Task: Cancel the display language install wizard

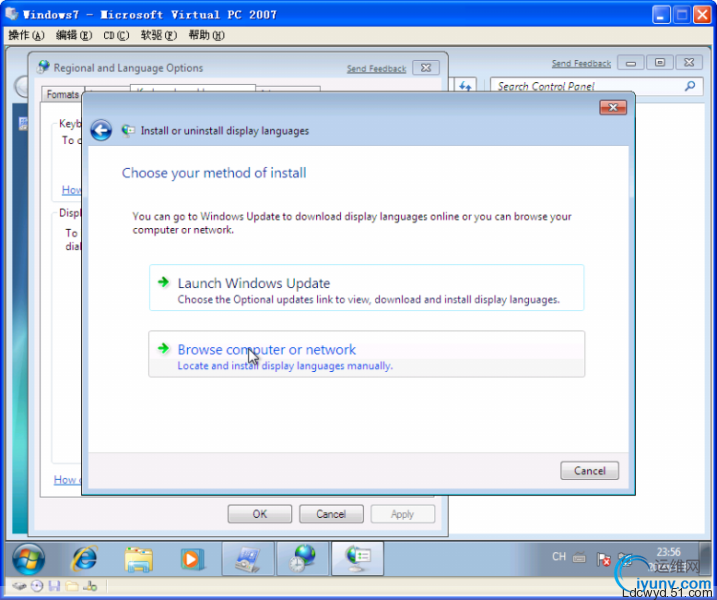Action: pyautogui.click(x=589, y=471)
